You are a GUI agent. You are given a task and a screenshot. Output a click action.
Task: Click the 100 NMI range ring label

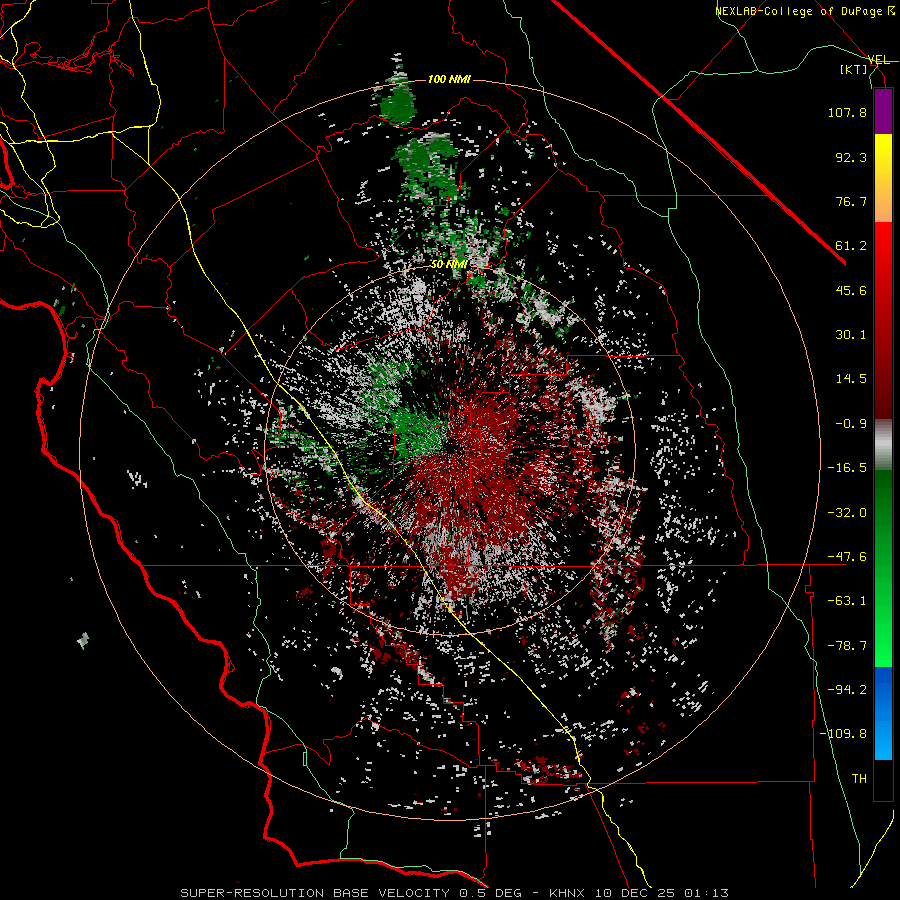coord(449,79)
